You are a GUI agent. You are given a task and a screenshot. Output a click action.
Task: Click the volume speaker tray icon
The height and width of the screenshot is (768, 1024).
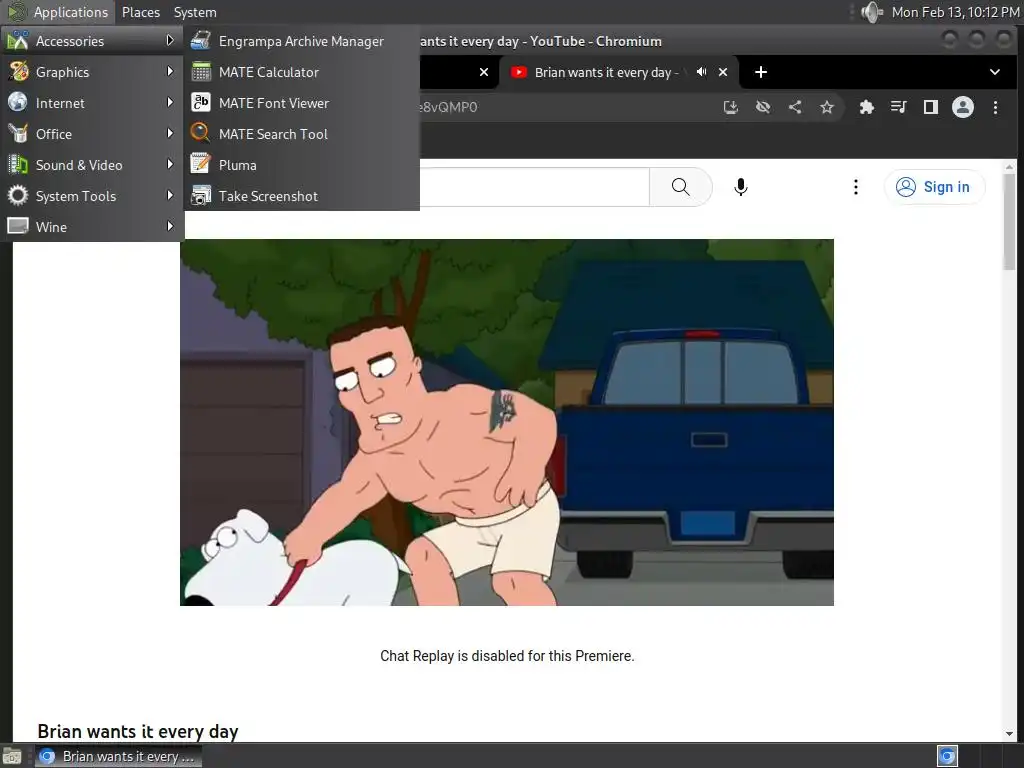coord(871,12)
